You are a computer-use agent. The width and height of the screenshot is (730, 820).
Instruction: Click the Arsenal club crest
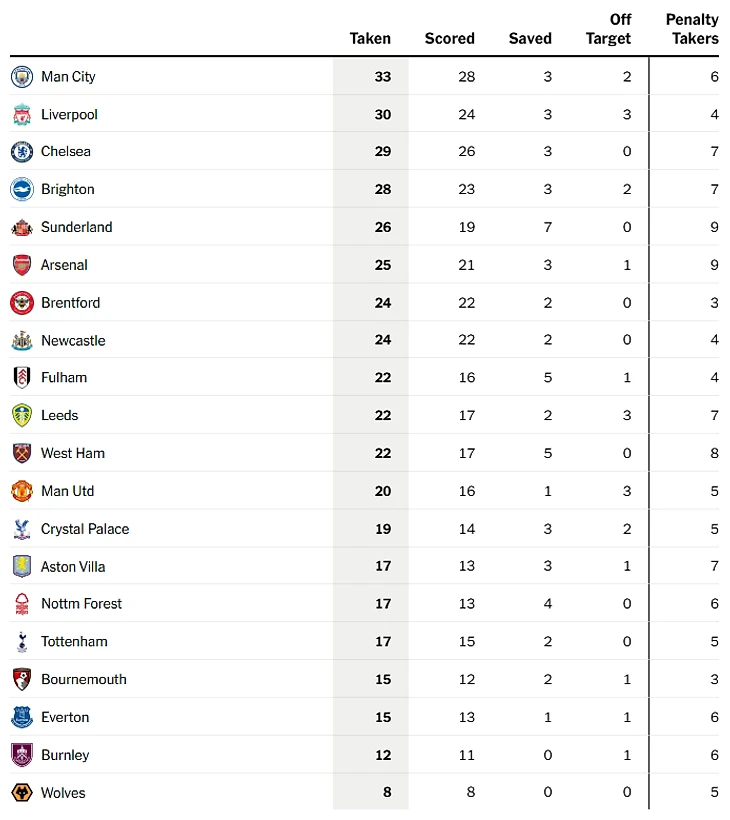pos(22,265)
